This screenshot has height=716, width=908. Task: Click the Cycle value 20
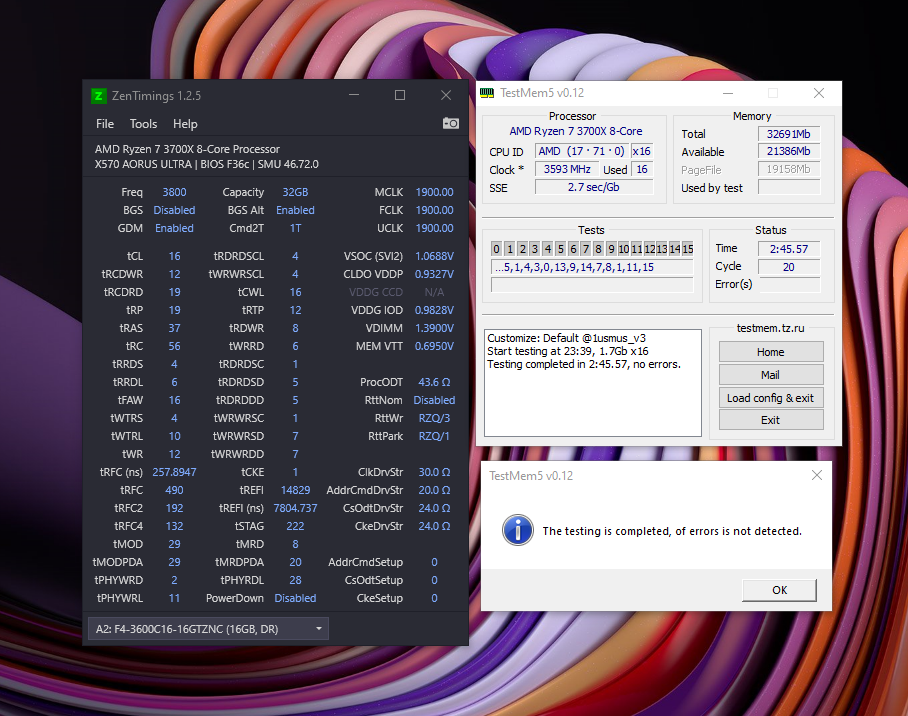789,267
